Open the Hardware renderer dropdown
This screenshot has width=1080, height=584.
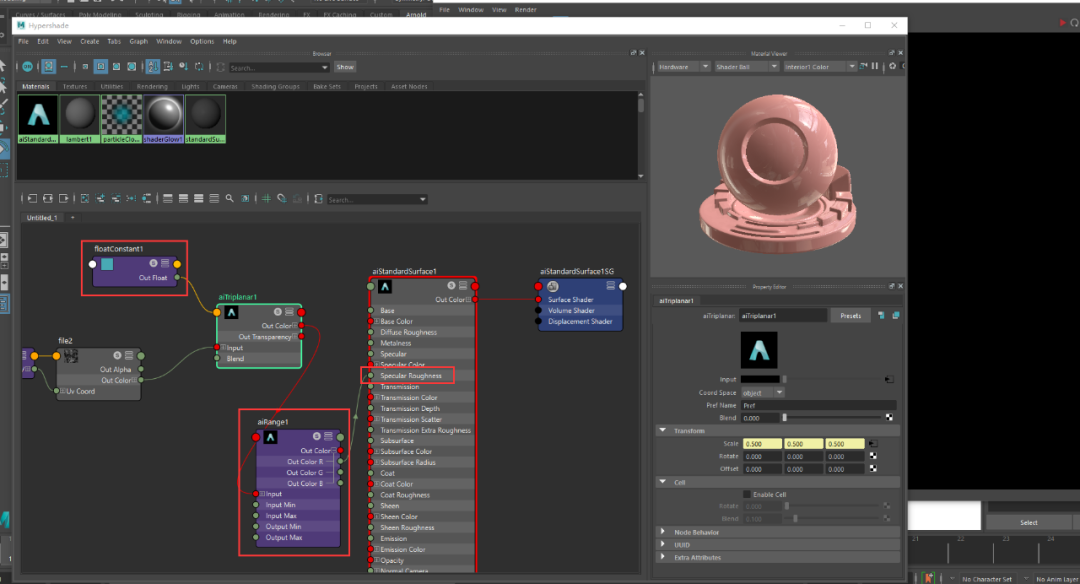point(683,67)
